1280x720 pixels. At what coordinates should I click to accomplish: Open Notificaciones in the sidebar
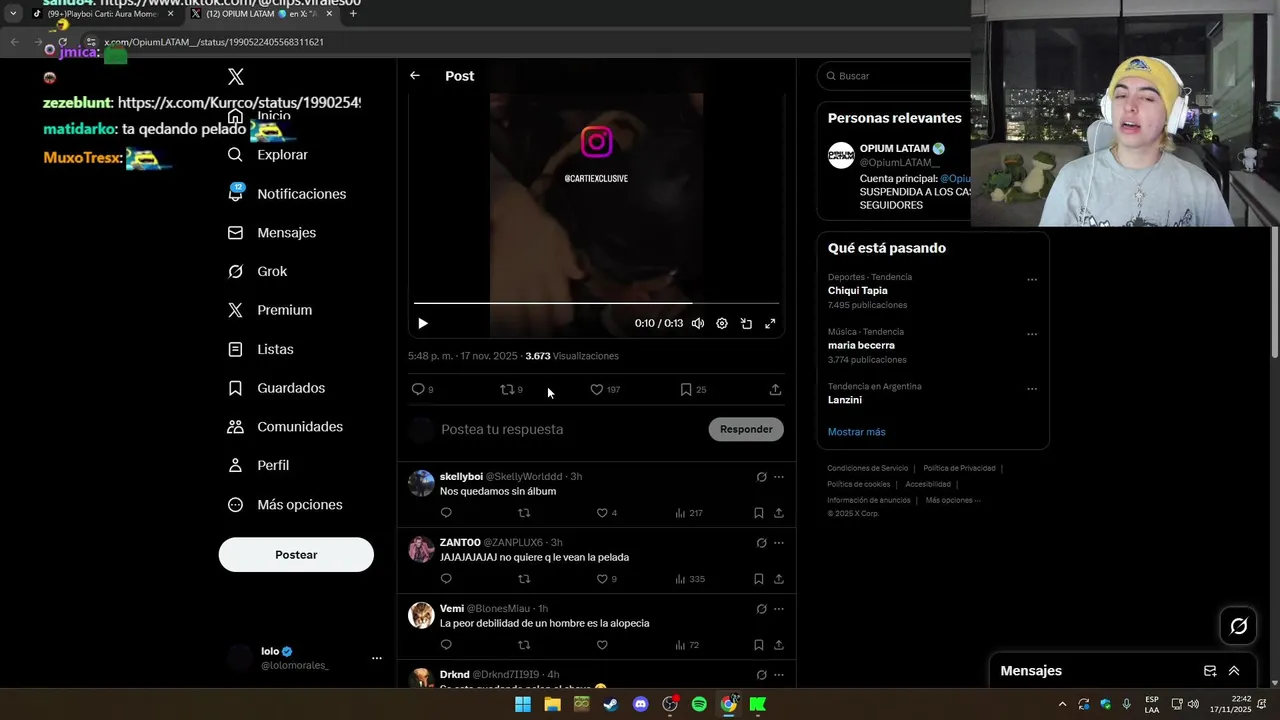pyautogui.click(x=287, y=194)
